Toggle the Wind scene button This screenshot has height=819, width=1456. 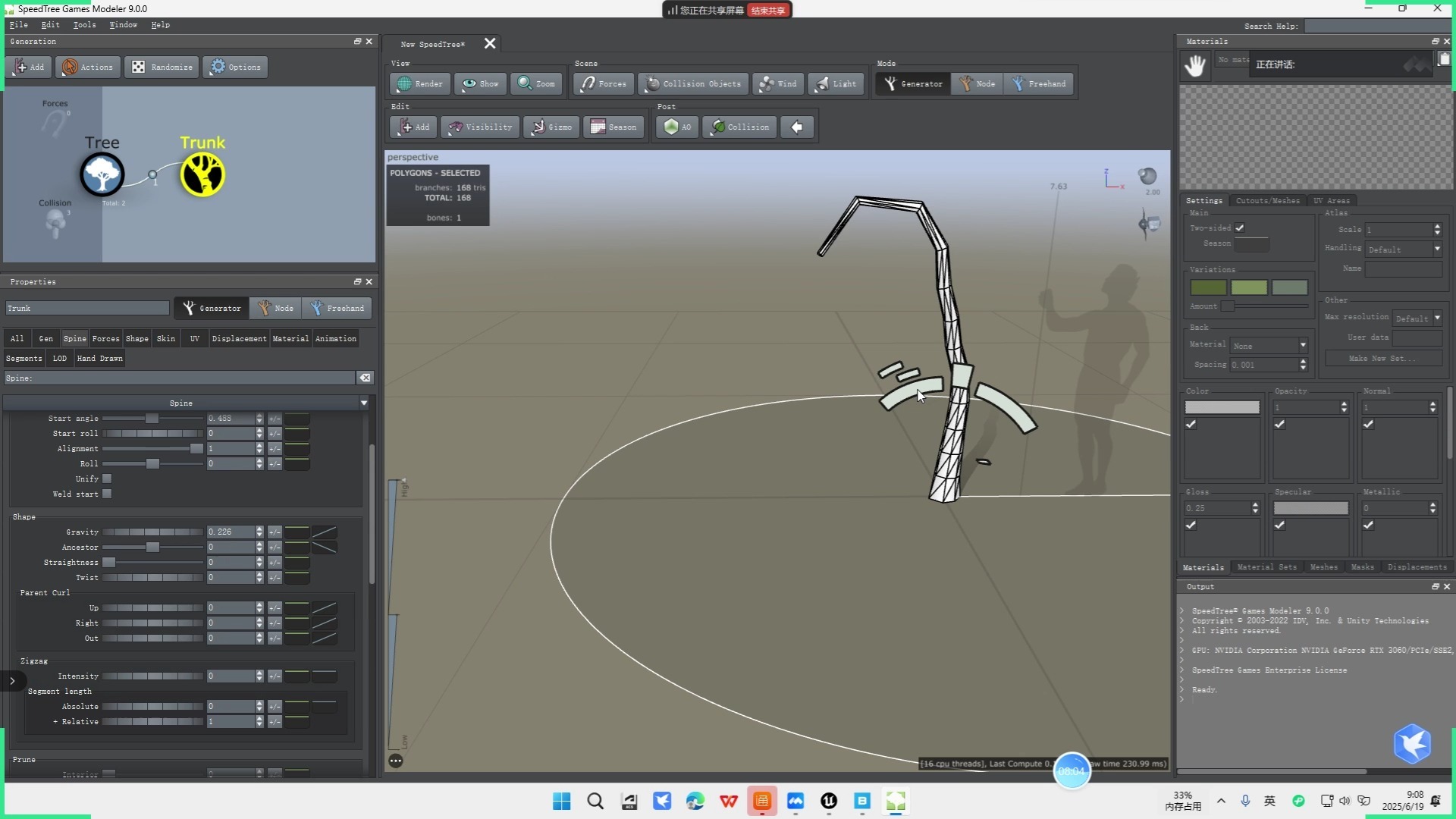pyautogui.click(x=778, y=84)
